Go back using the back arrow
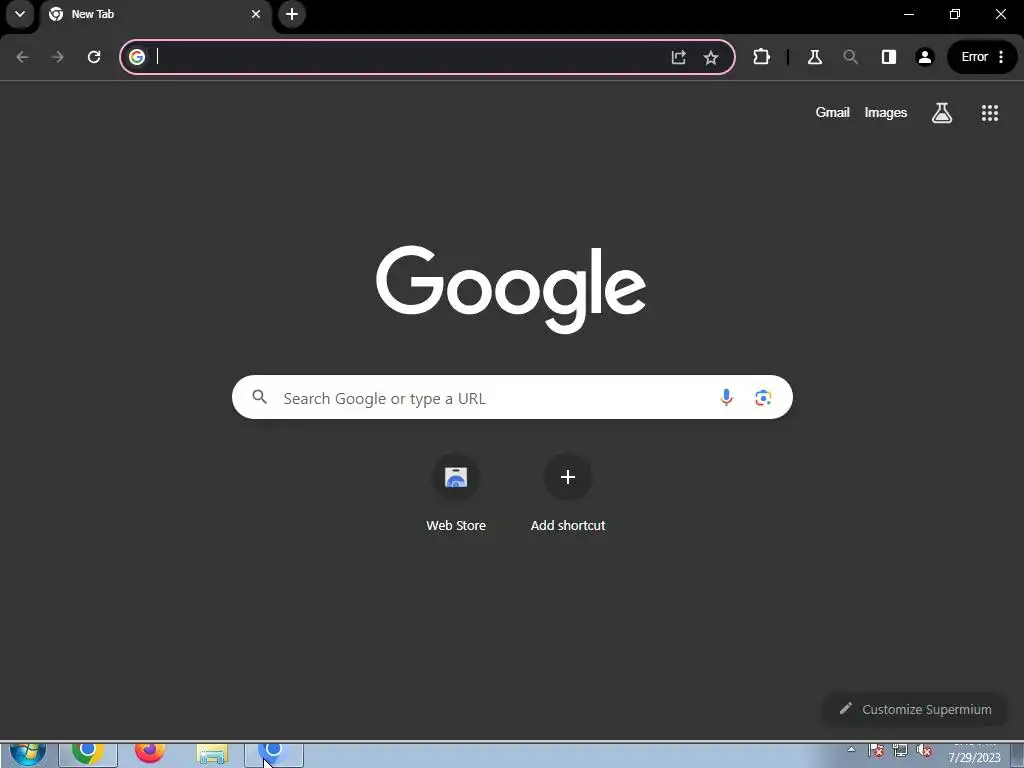 tap(22, 57)
